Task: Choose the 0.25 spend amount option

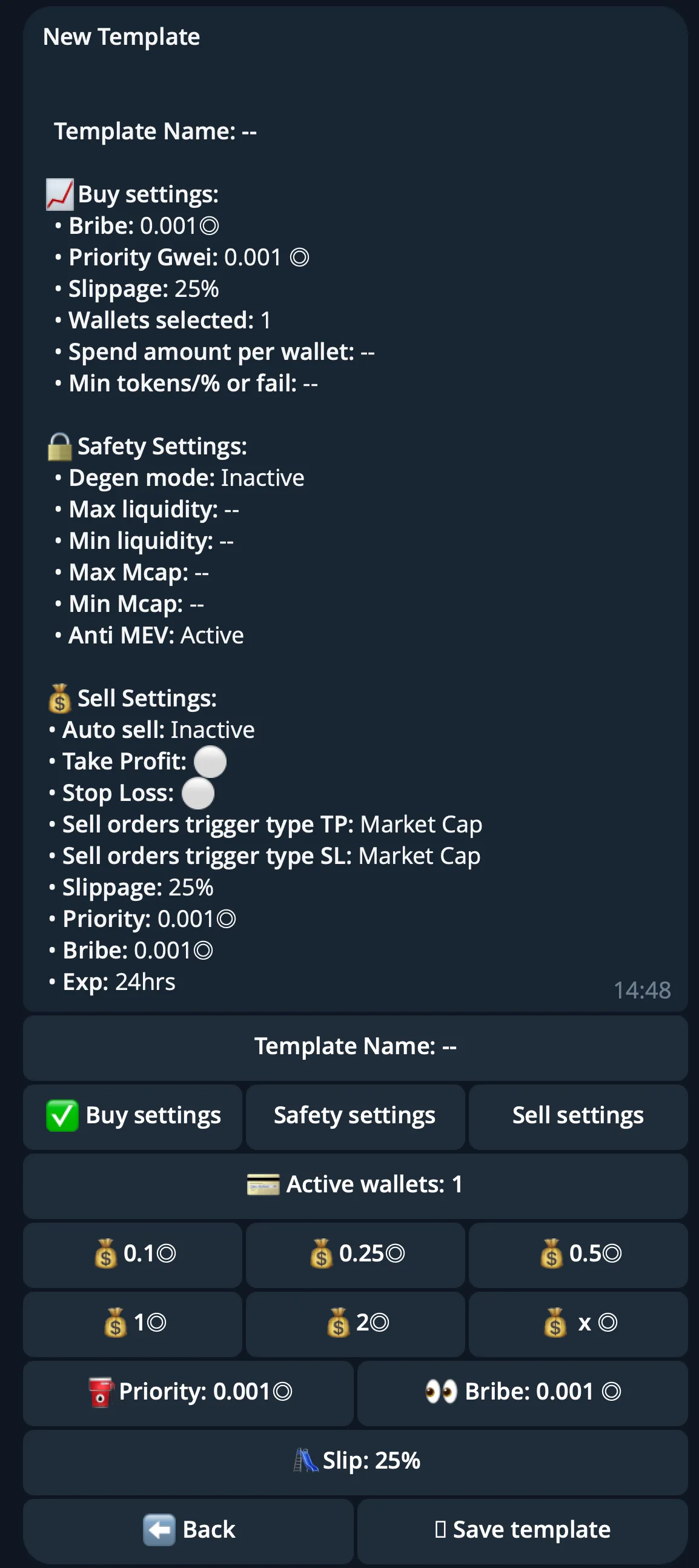Action: coord(356,1254)
